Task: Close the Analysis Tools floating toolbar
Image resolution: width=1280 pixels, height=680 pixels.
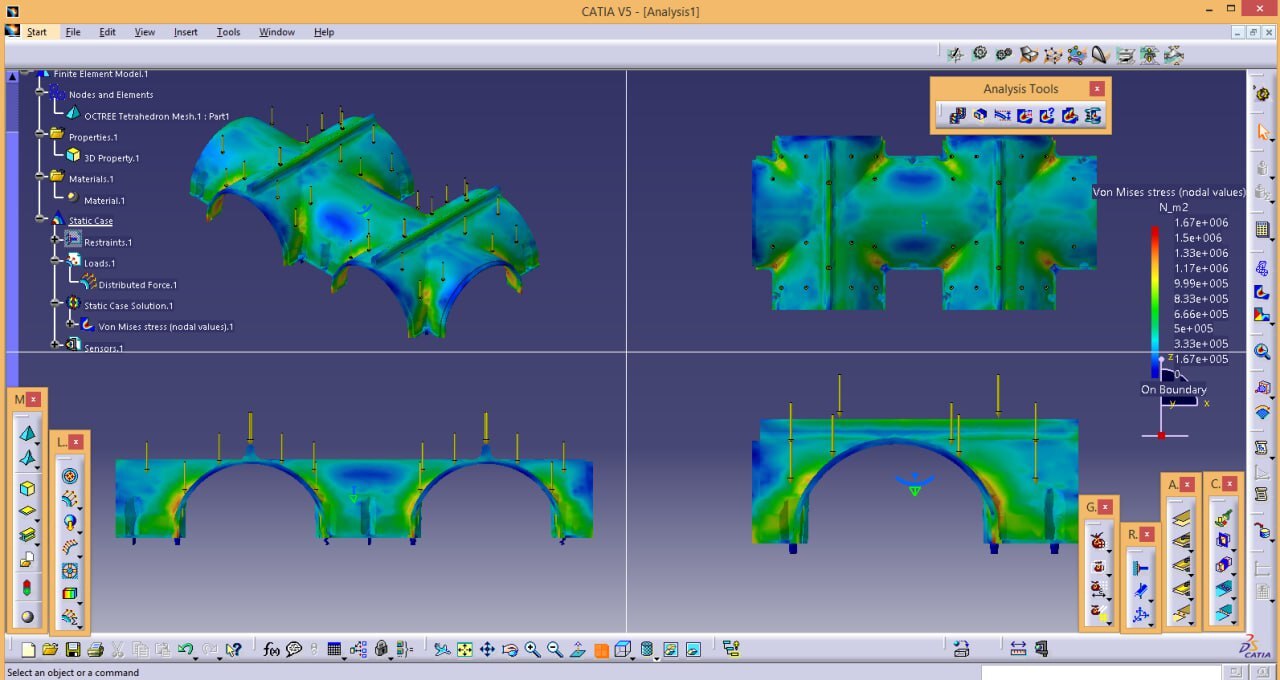Action: click(x=1097, y=89)
